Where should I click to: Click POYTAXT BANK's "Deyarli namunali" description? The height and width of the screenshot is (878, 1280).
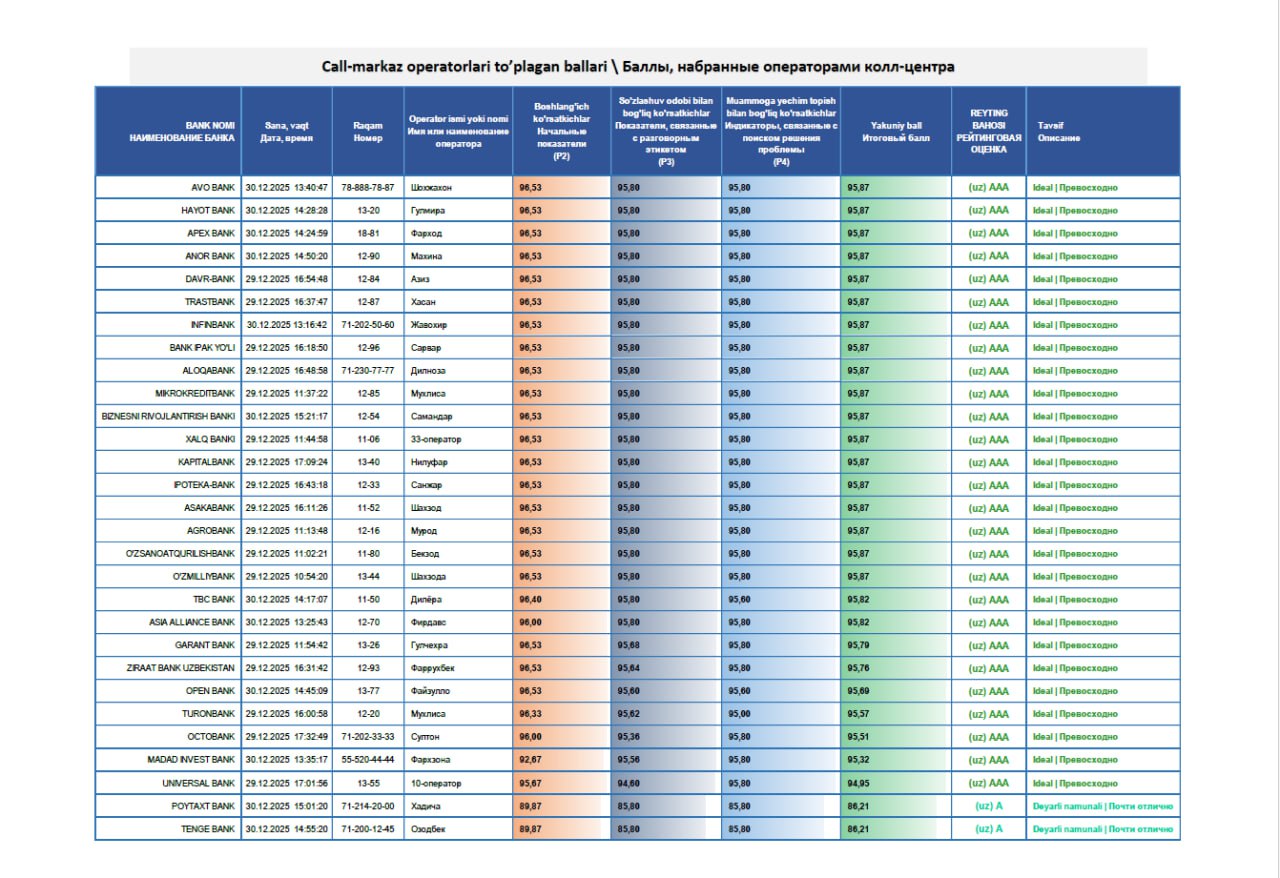1102,806
